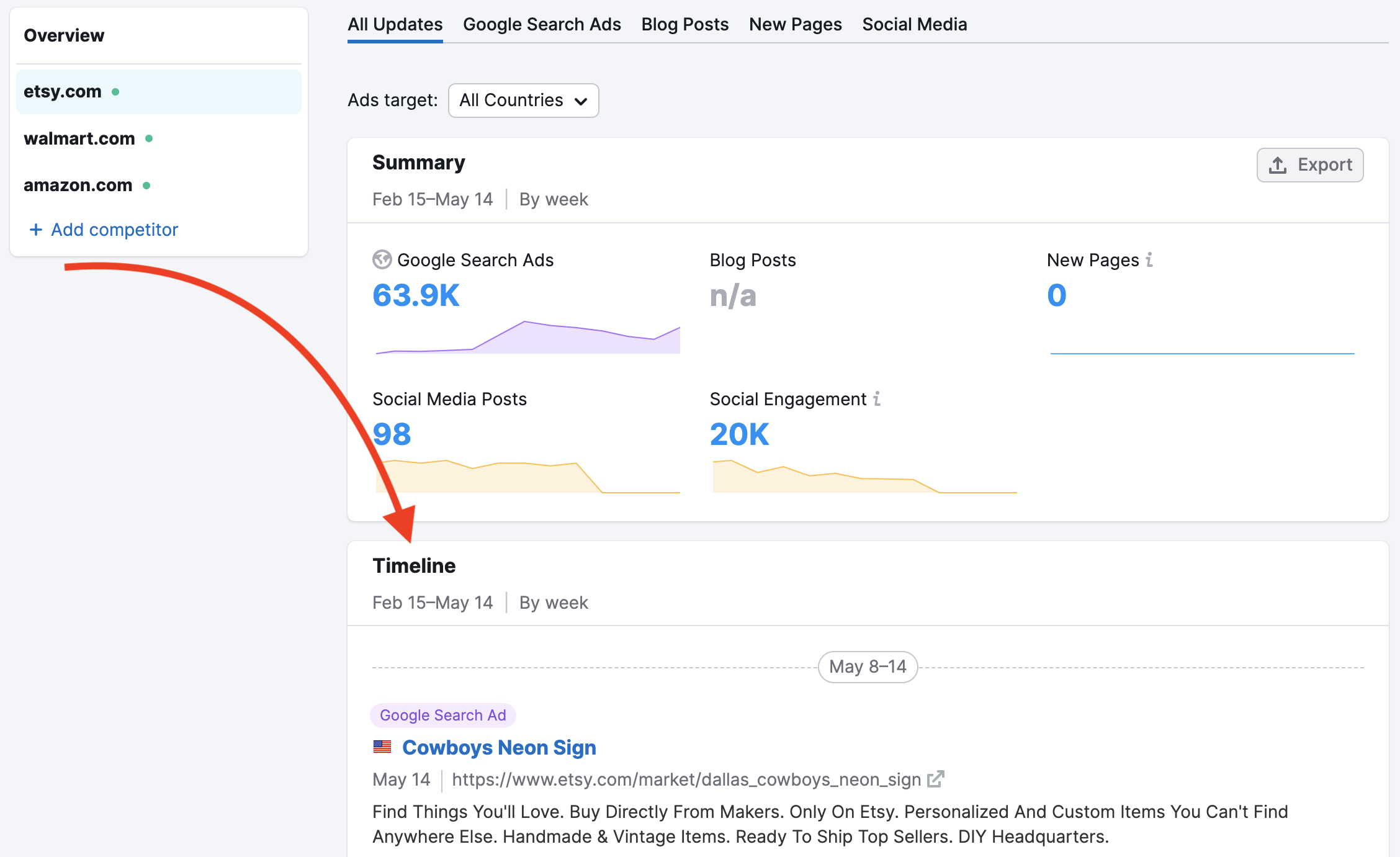Click the Social Engagement info icon

[x=877, y=398]
